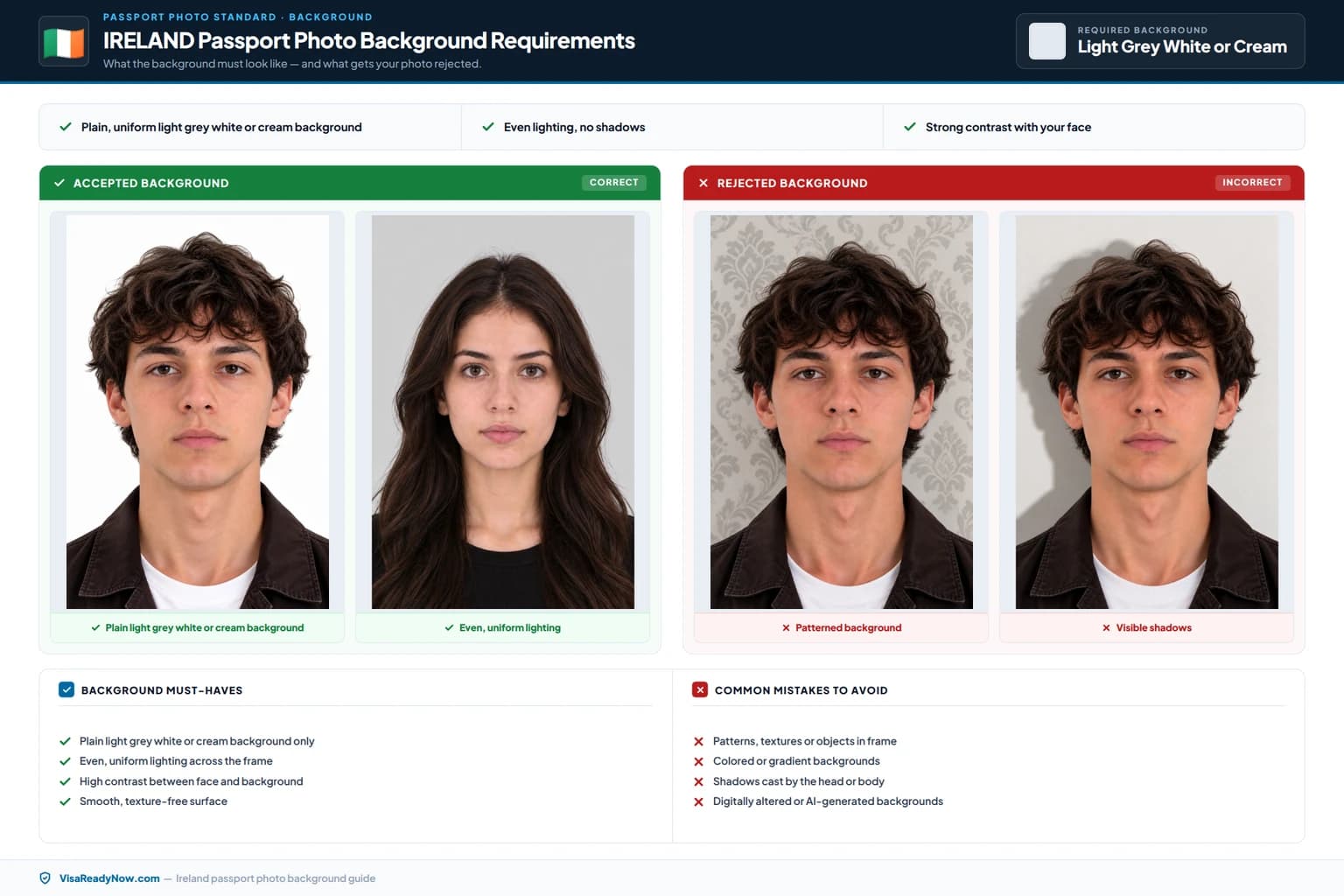Click the 'Even, uniform lighting' caption
The width and height of the screenshot is (1344, 896).
510,628
